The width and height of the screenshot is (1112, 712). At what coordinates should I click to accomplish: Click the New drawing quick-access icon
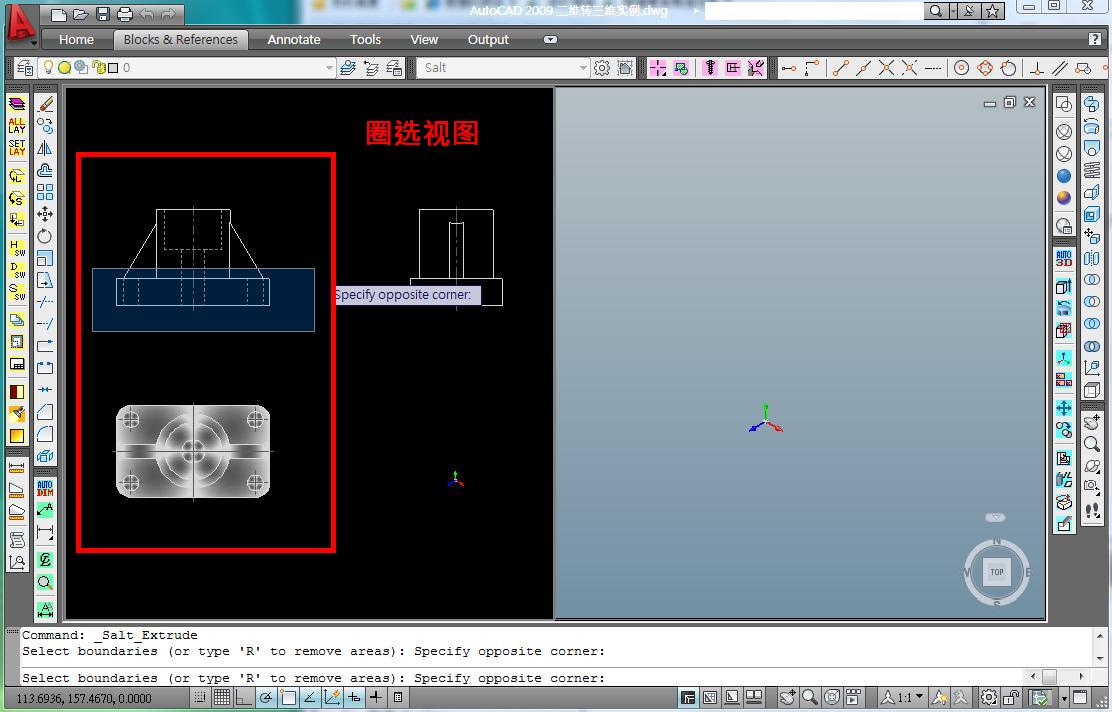tap(60, 14)
